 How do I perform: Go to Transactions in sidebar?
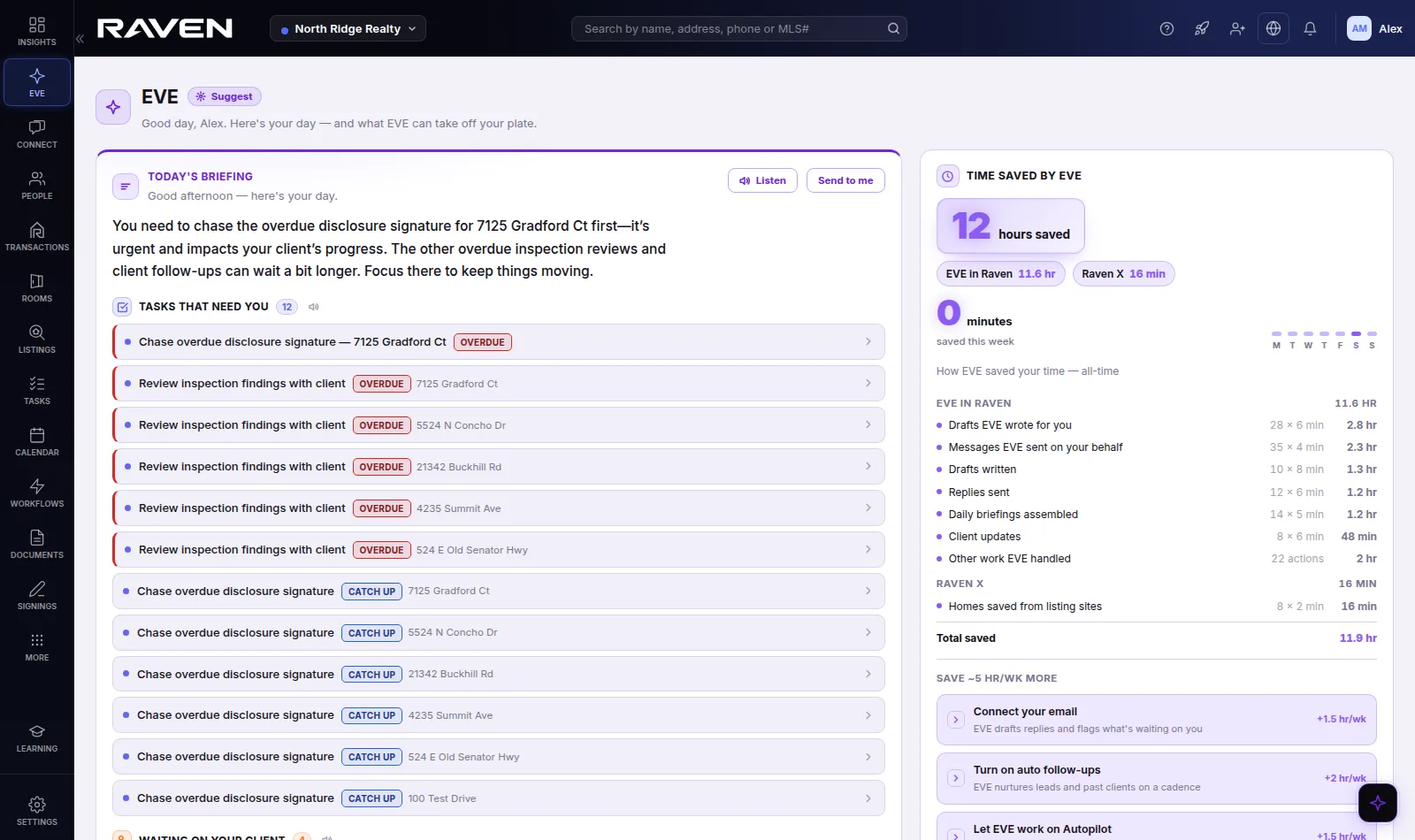click(37, 236)
